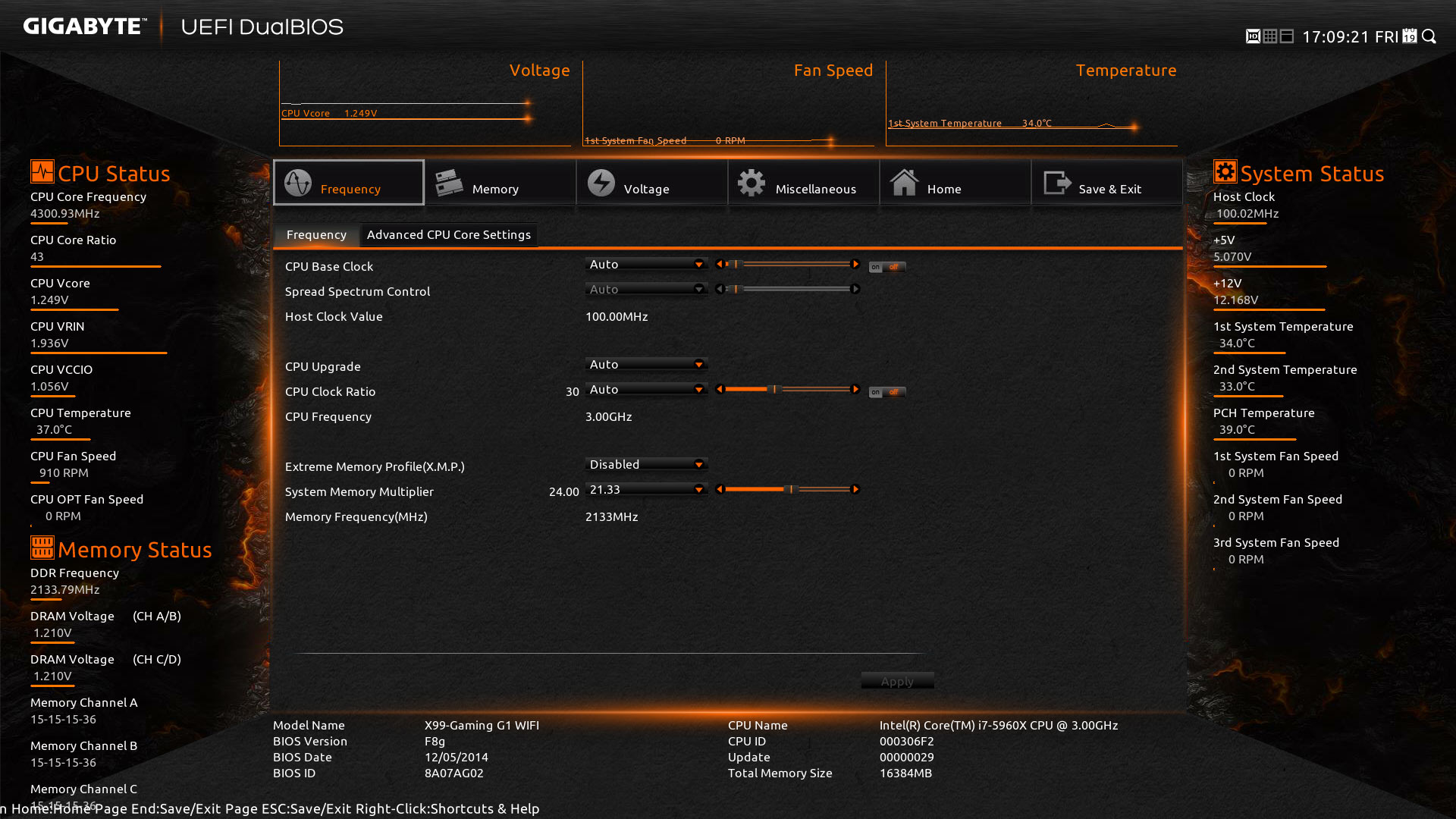Viewport: 1456px width, 819px height.
Task: Click the Memory Status RAM icon
Action: [x=42, y=548]
